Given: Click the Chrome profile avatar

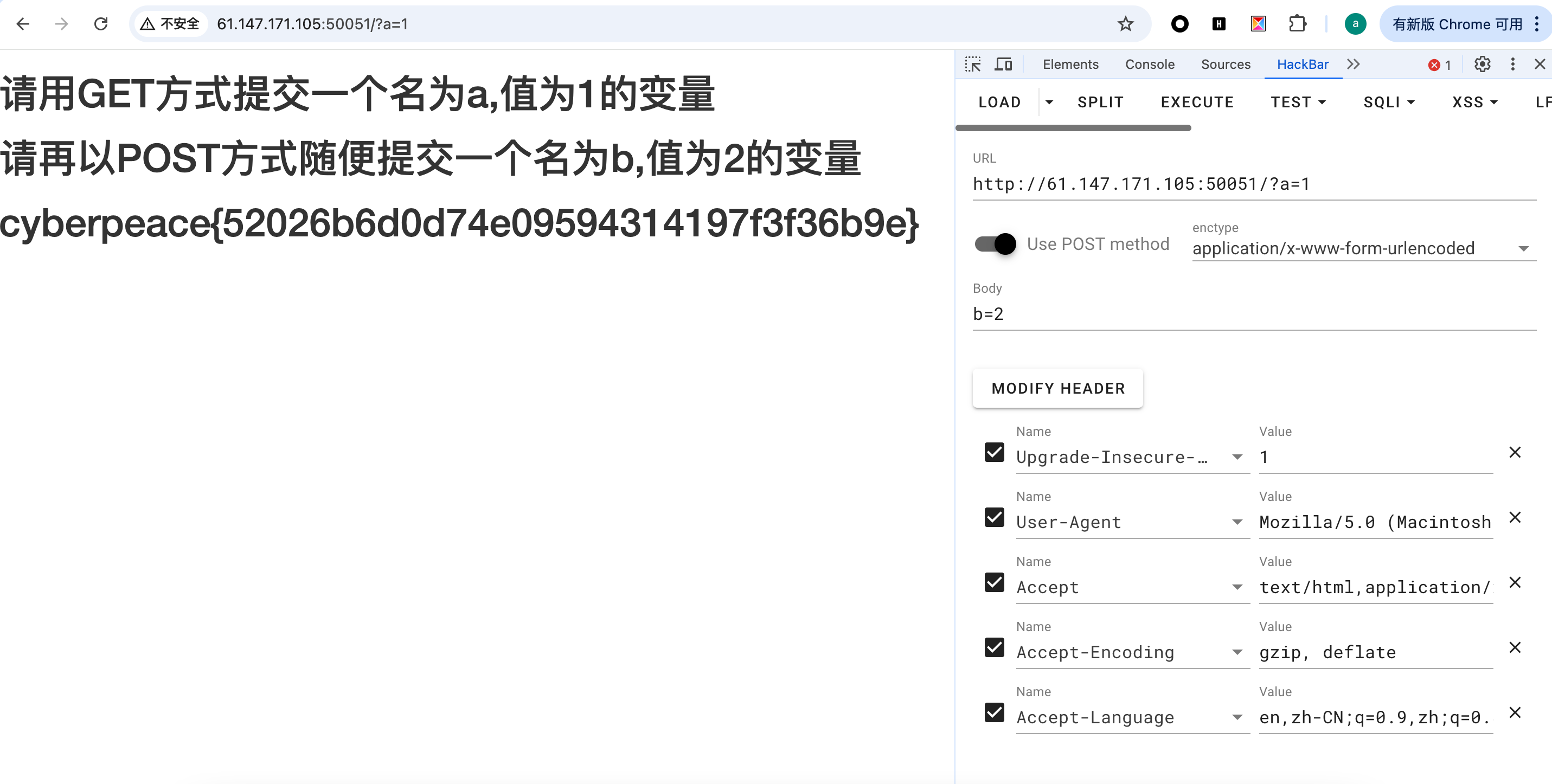Looking at the screenshot, I should 1356,24.
